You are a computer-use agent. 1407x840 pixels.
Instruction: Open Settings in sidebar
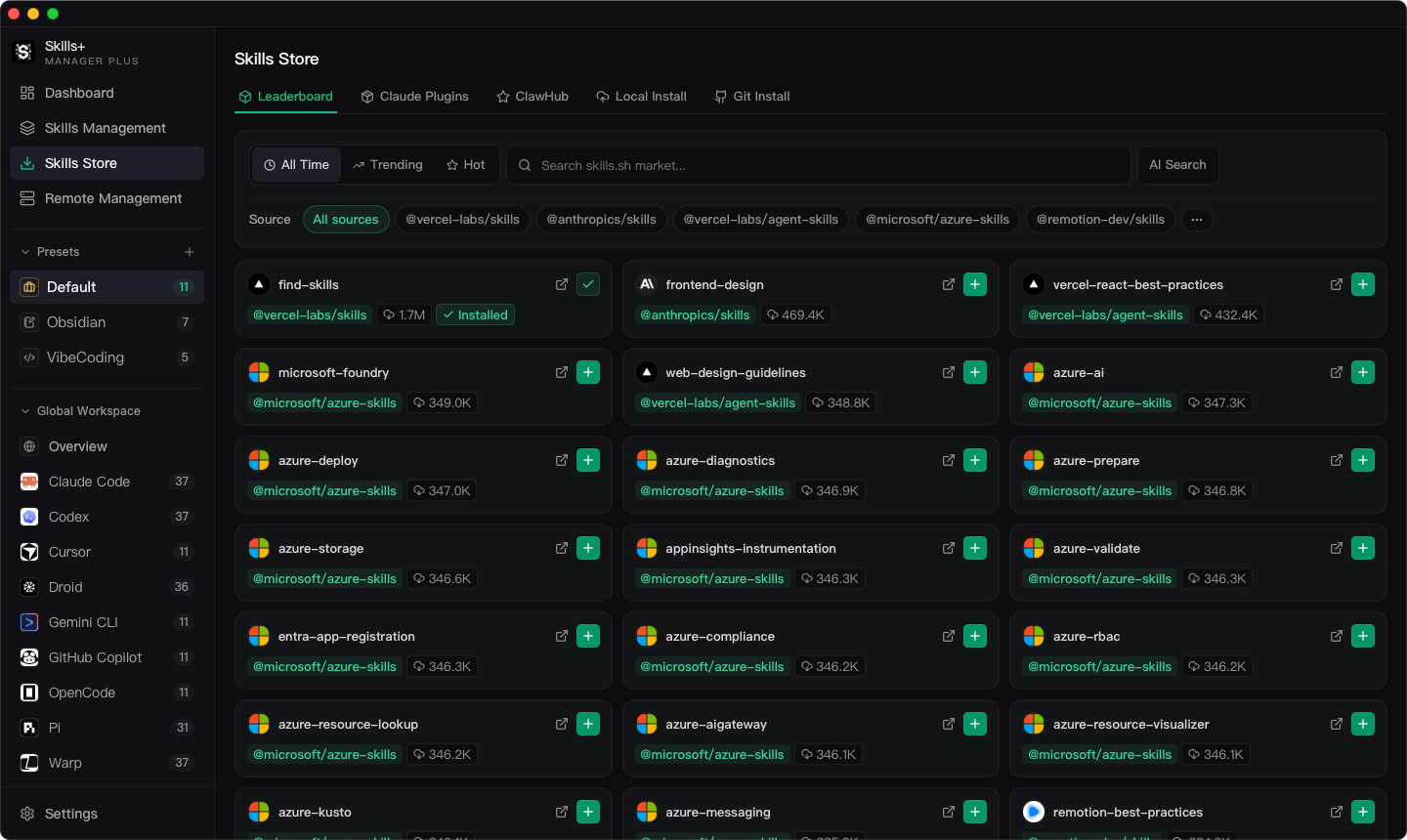click(x=107, y=814)
